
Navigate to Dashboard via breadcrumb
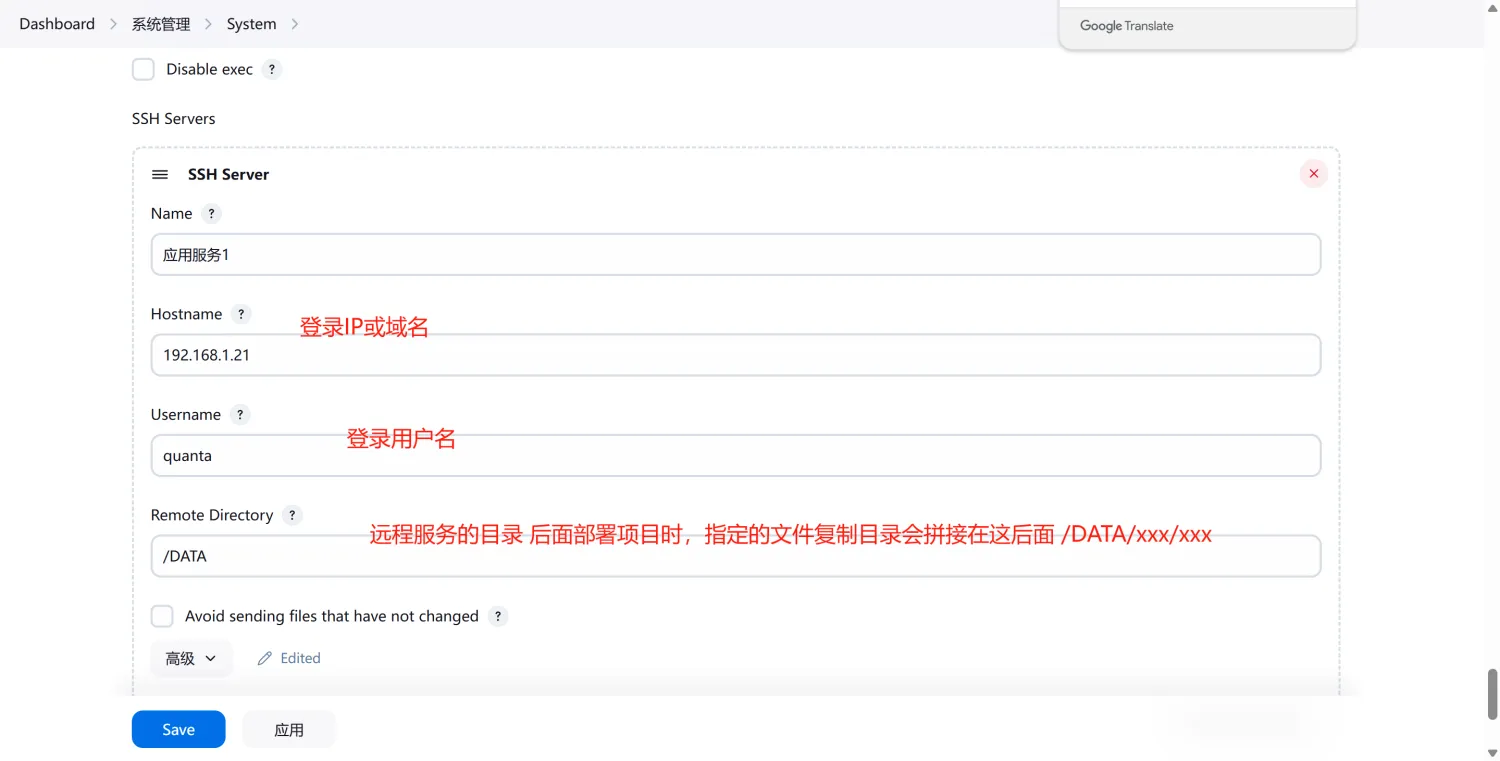[x=56, y=23]
